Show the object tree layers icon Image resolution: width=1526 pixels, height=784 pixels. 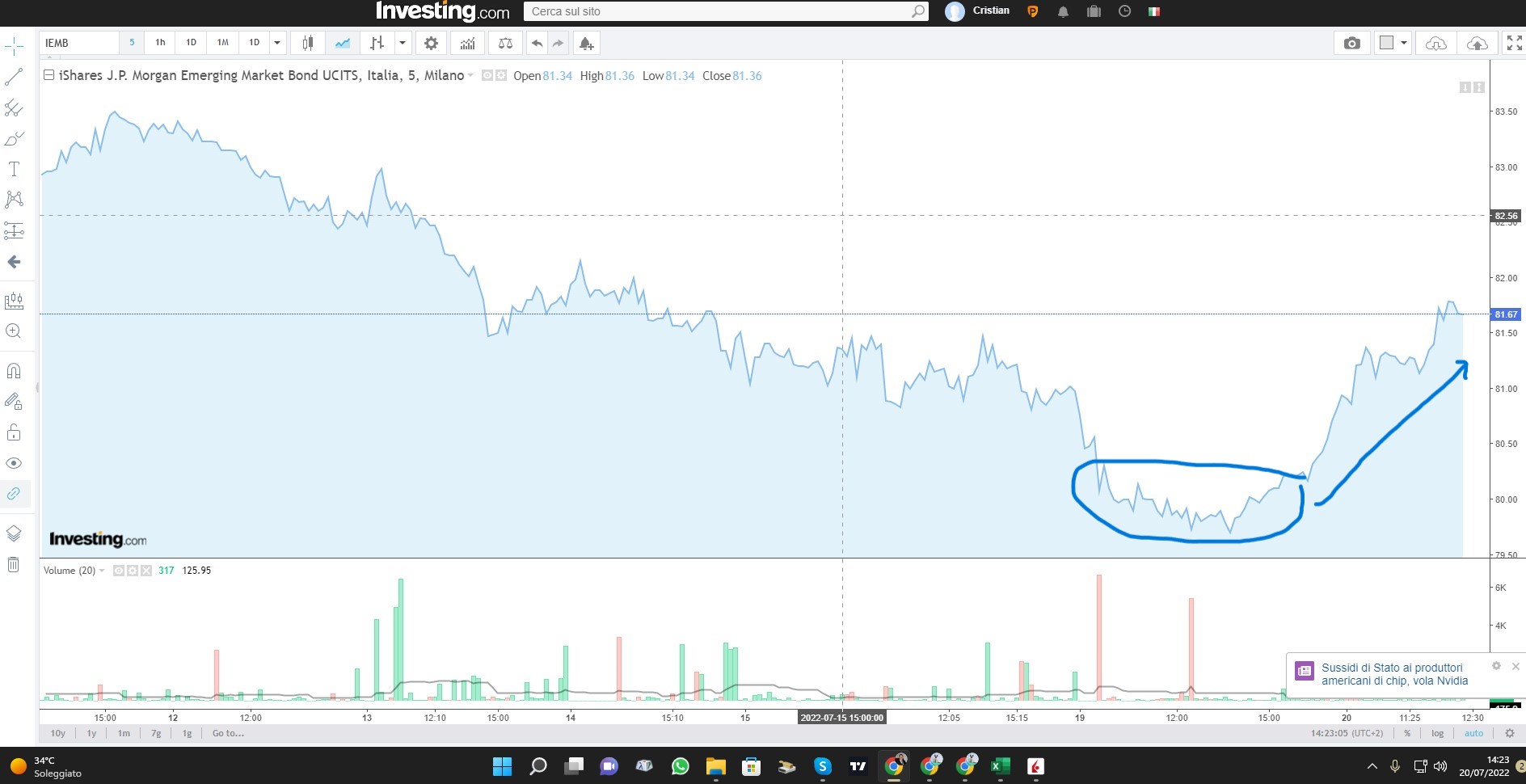(x=14, y=533)
